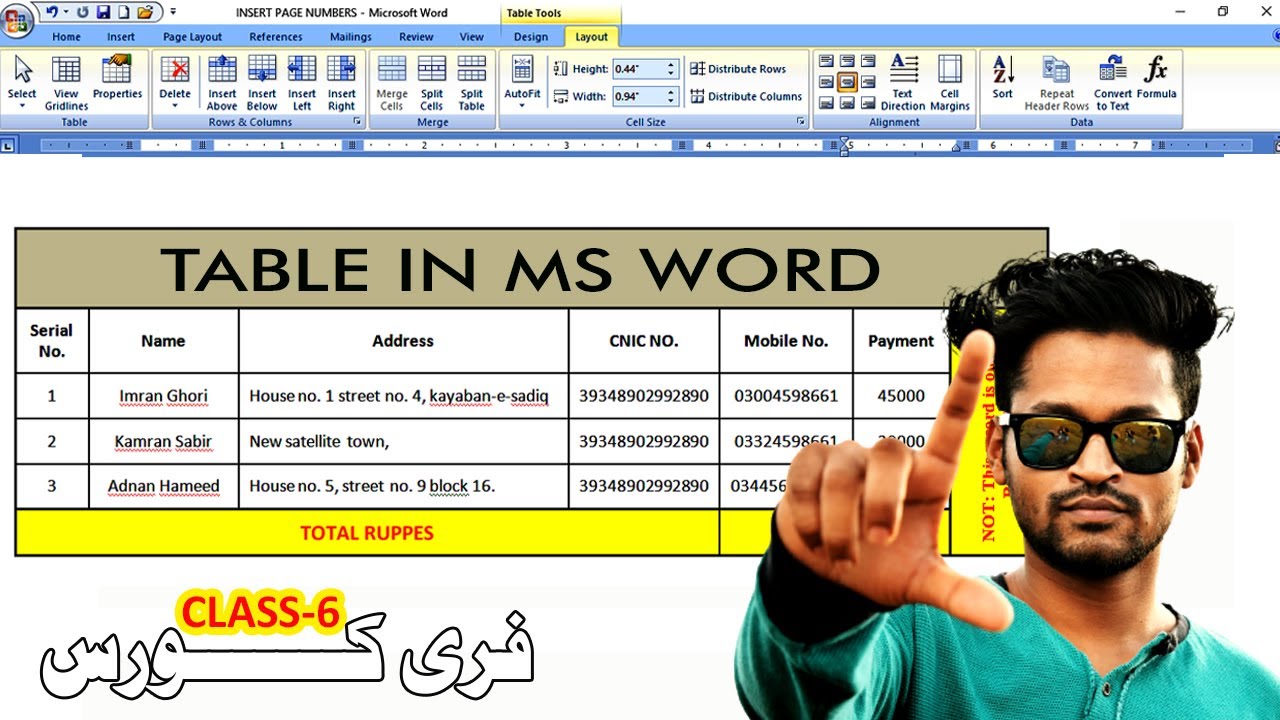
Task: Save document with the floppy disk icon
Action: click(x=103, y=12)
